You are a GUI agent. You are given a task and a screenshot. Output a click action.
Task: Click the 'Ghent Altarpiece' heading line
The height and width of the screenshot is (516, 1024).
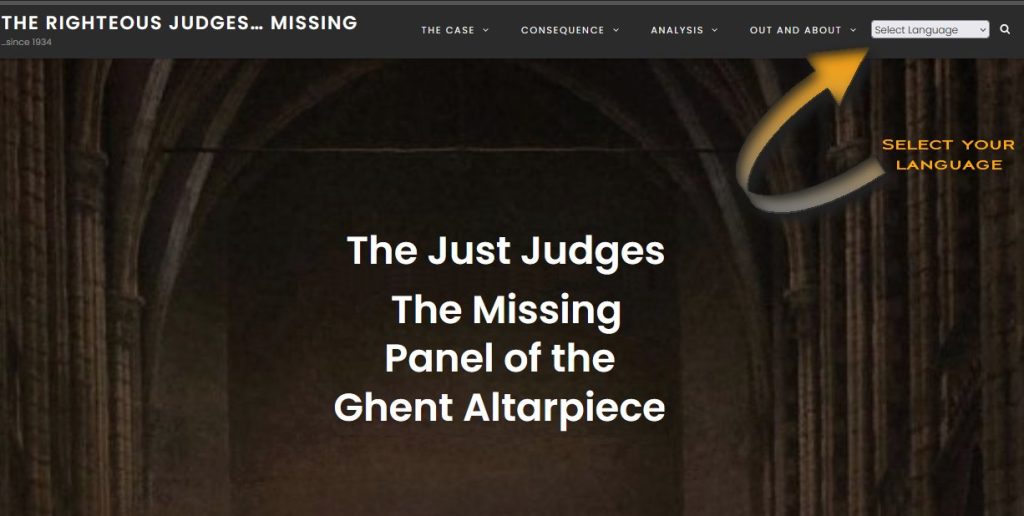(x=500, y=408)
